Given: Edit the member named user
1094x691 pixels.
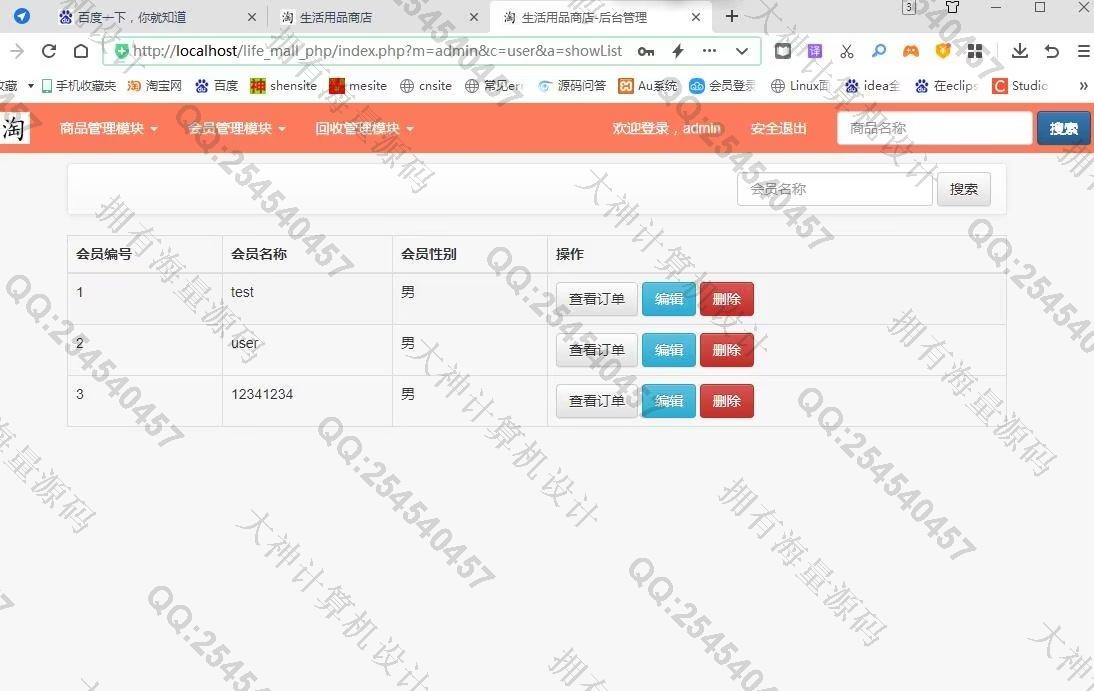Looking at the screenshot, I should coord(668,350).
